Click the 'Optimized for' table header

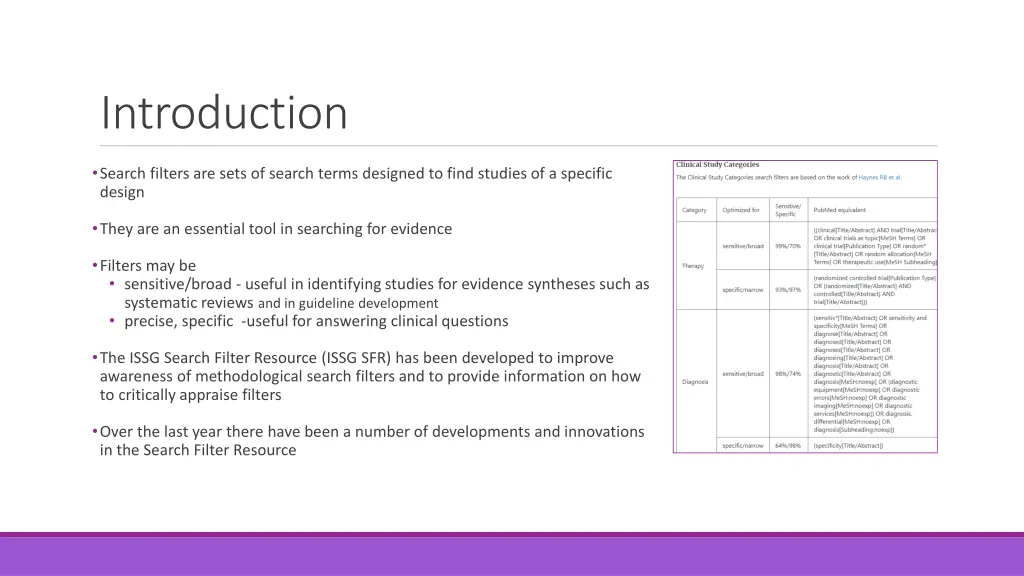tap(741, 210)
